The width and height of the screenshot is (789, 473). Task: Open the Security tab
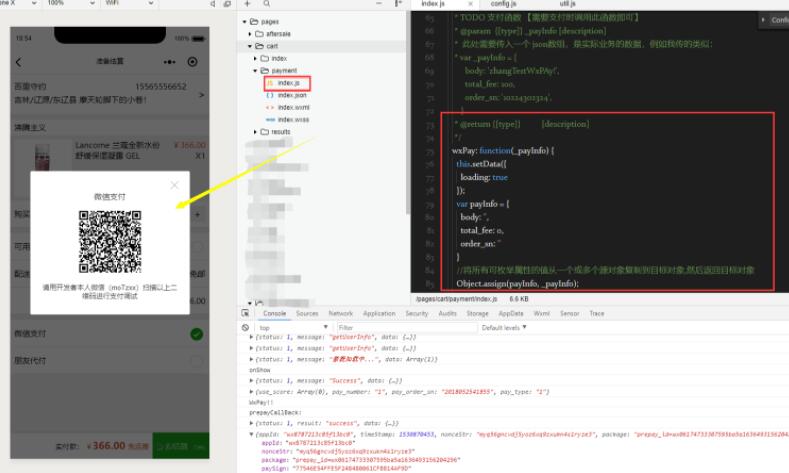[x=417, y=313]
